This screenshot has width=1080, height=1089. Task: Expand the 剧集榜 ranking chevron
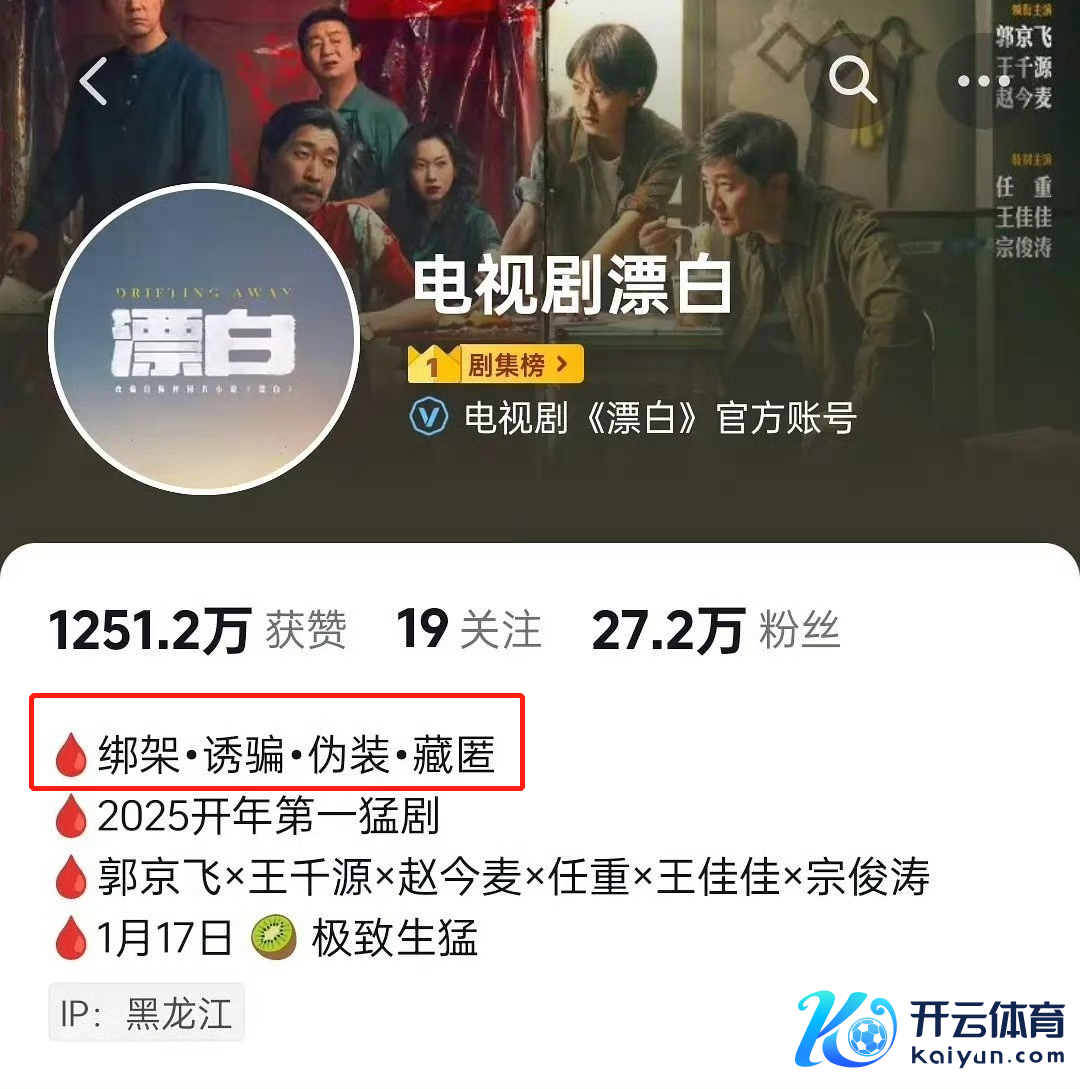pyautogui.click(x=562, y=363)
